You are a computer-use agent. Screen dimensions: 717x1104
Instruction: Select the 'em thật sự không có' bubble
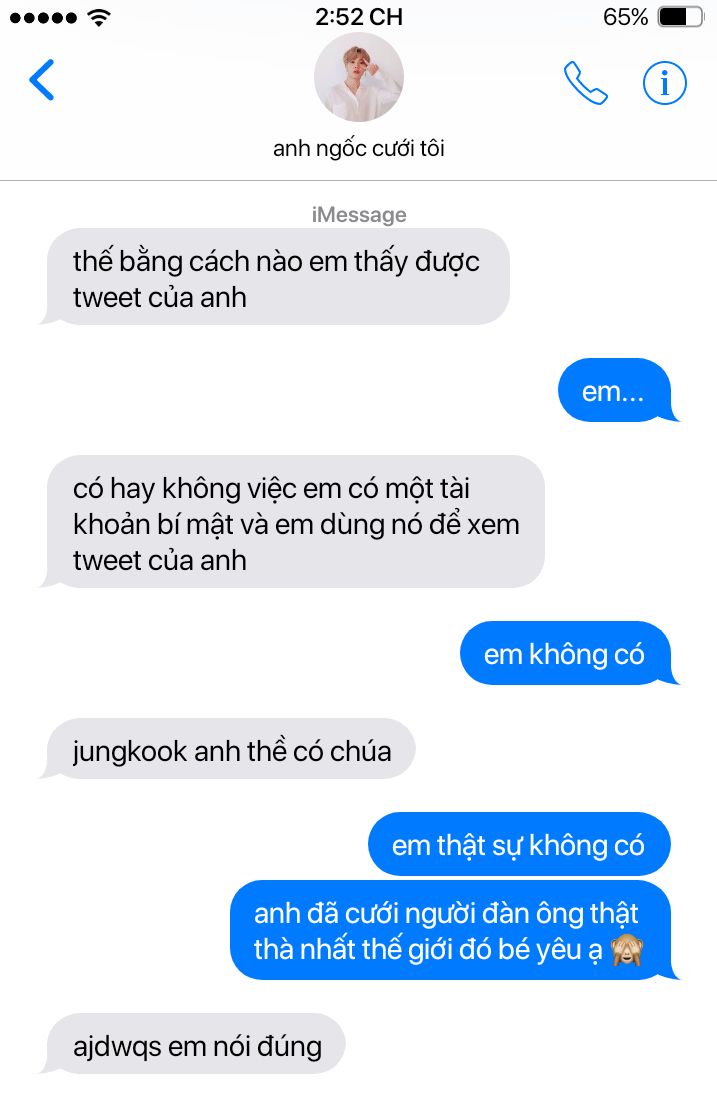pyautogui.click(x=520, y=844)
